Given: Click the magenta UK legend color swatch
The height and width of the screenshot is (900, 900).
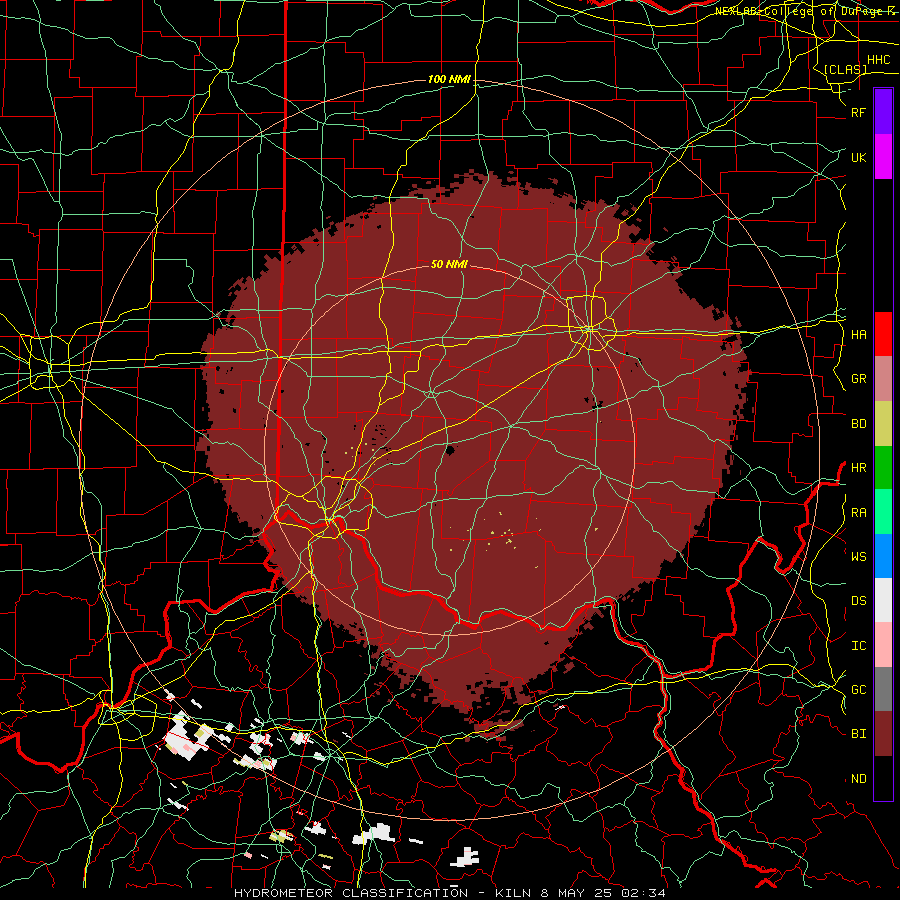Looking at the screenshot, I should tap(883, 157).
